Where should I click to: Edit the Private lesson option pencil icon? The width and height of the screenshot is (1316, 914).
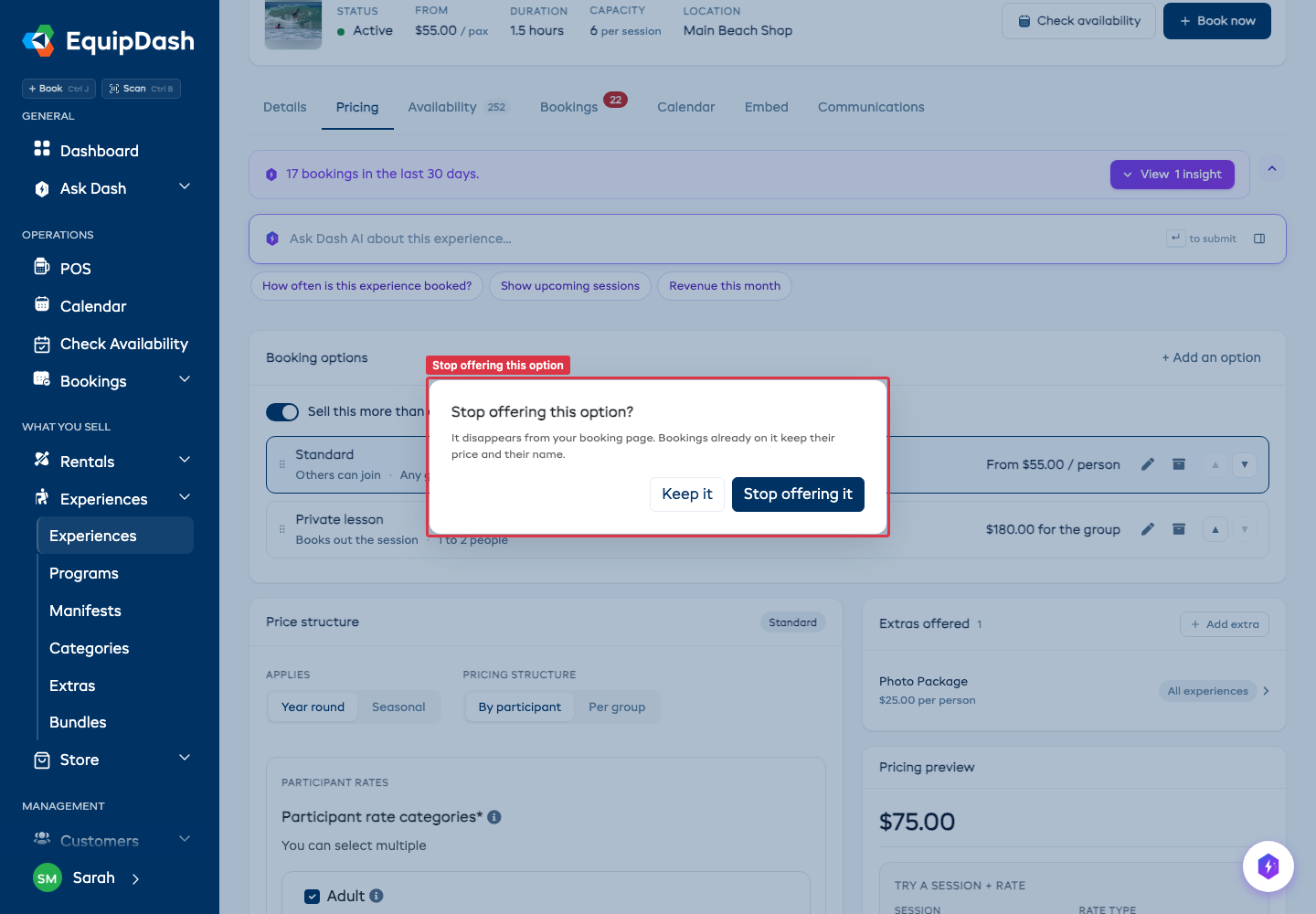click(x=1148, y=529)
